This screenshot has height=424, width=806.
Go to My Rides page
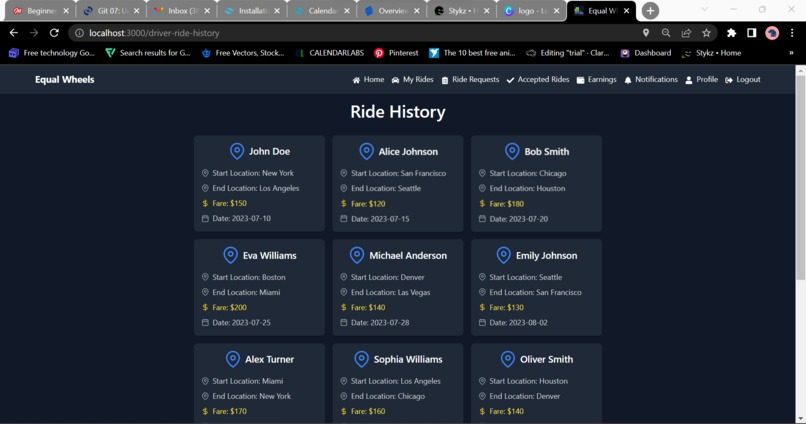pos(412,80)
